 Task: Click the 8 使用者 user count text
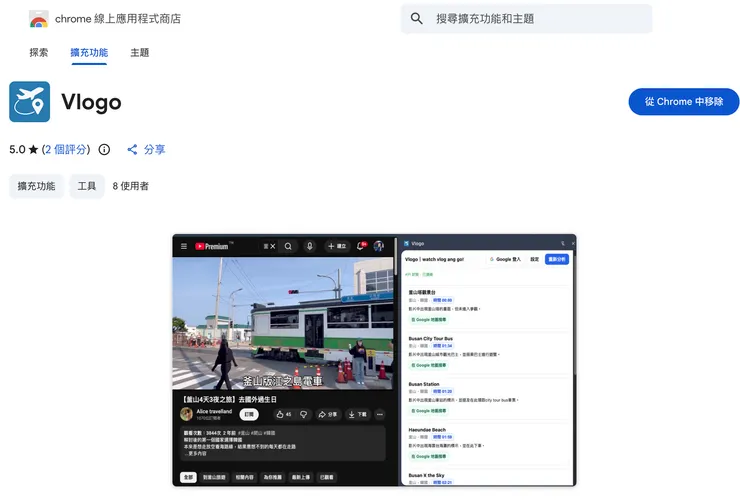pos(131,186)
